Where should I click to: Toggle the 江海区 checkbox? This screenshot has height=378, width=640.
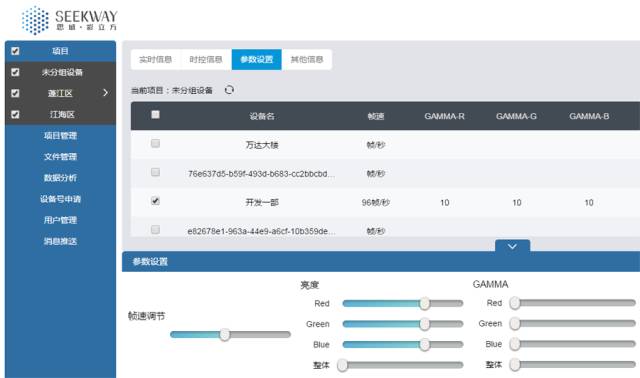click(x=16, y=114)
